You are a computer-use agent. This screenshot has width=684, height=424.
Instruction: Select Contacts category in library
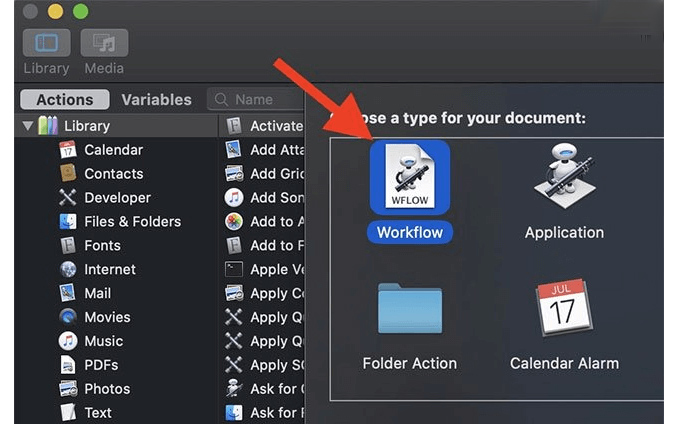point(113,174)
